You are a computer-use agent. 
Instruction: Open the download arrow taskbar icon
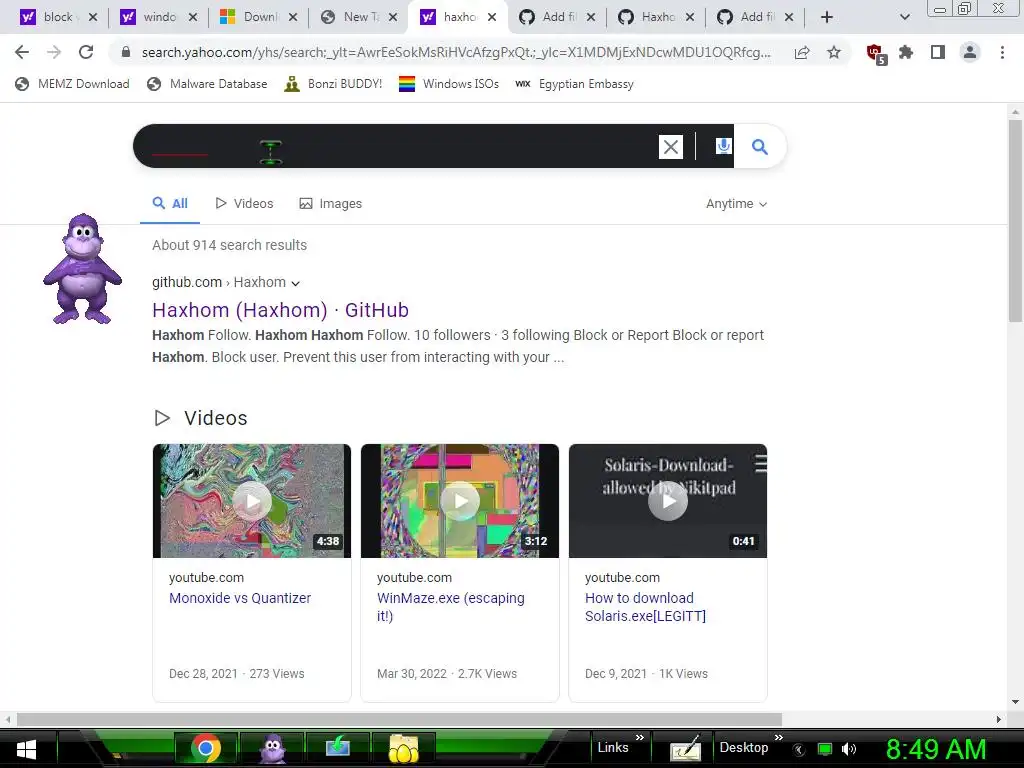338,748
